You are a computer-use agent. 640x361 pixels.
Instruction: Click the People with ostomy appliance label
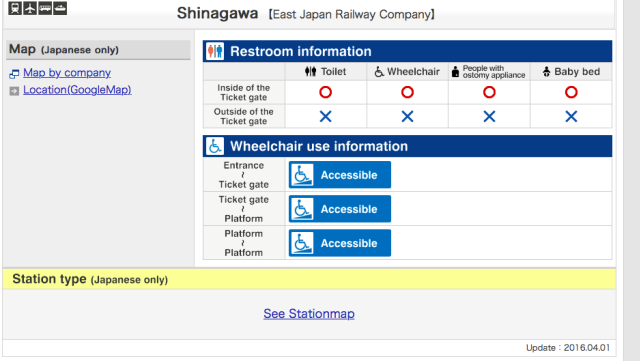[x=494, y=71]
